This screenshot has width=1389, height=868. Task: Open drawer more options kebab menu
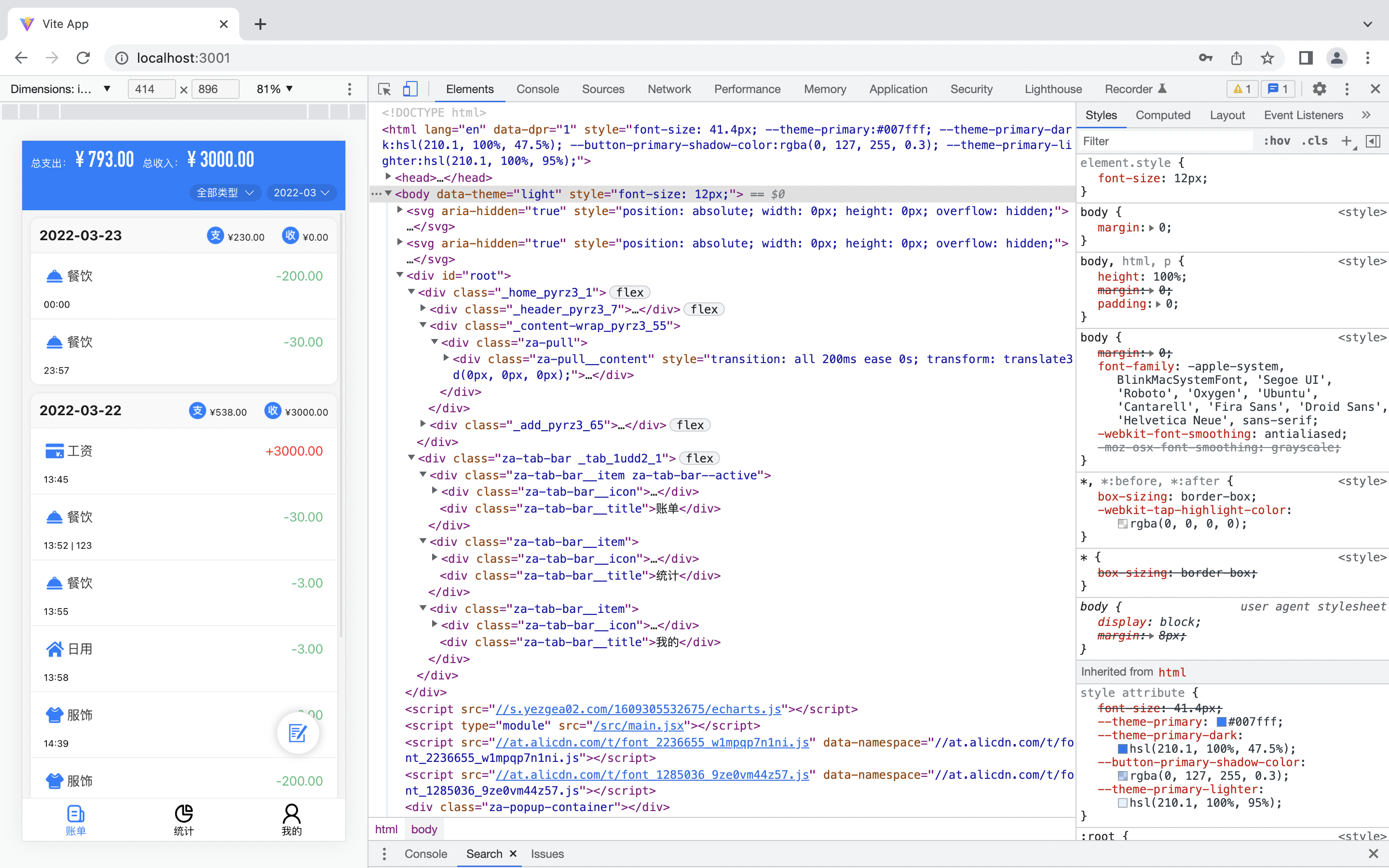[384, 854]
